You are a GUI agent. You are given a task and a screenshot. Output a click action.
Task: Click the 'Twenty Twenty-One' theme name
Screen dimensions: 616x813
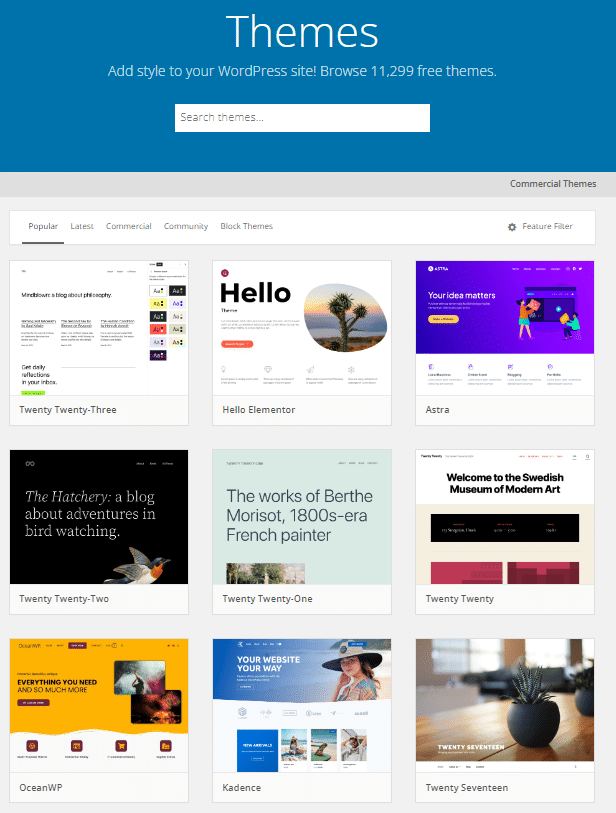click(268, 599)
